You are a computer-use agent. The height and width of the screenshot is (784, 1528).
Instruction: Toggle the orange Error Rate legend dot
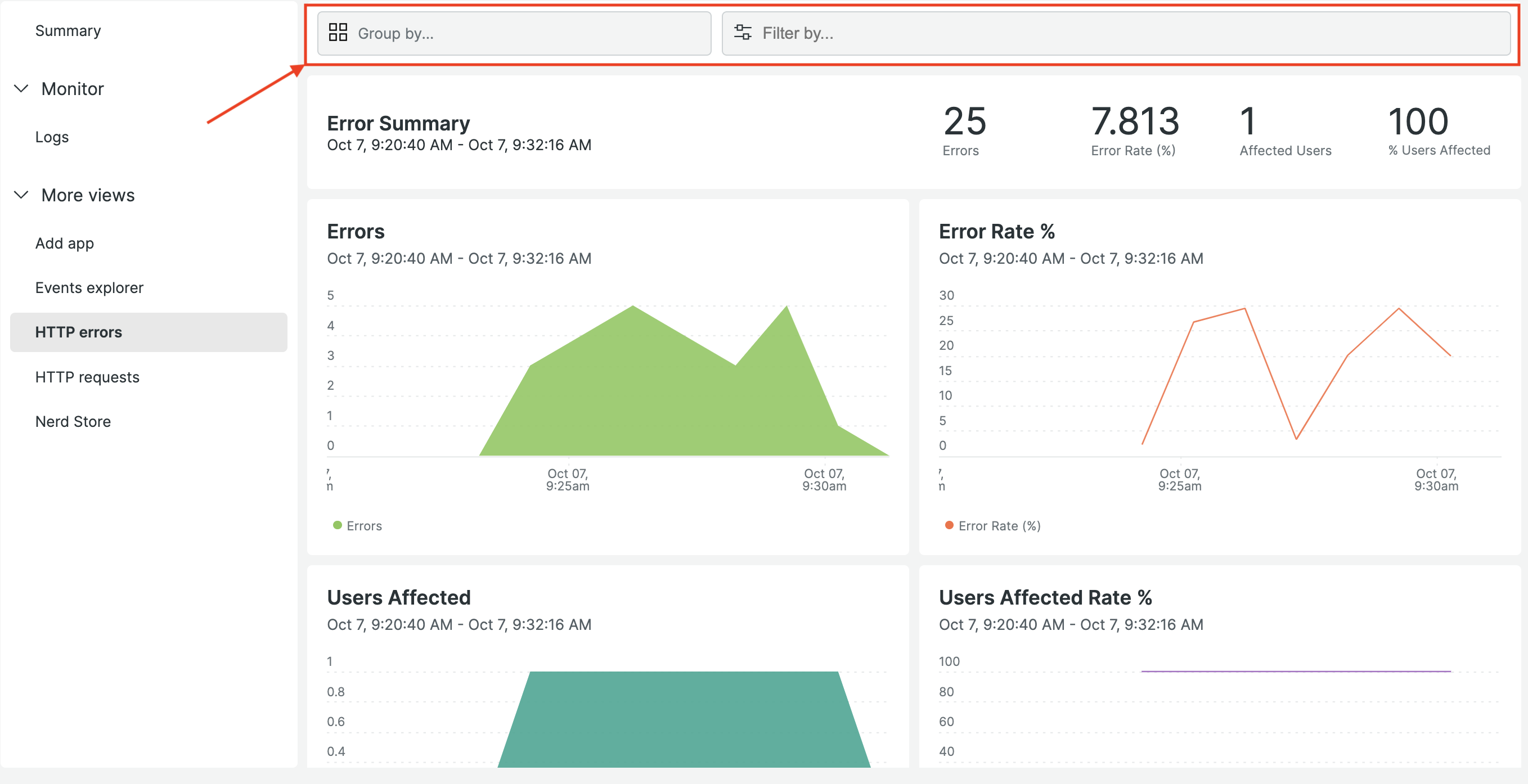click(949, 525)
